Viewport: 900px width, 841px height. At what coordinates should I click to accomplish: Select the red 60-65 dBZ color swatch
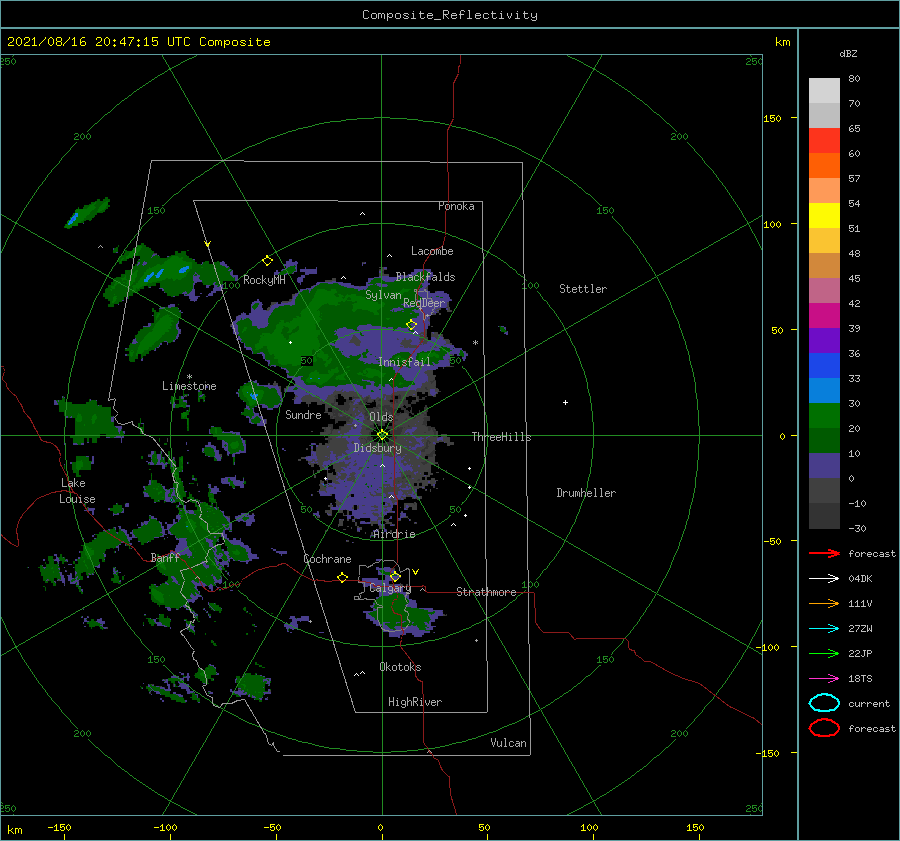(824, 141)
